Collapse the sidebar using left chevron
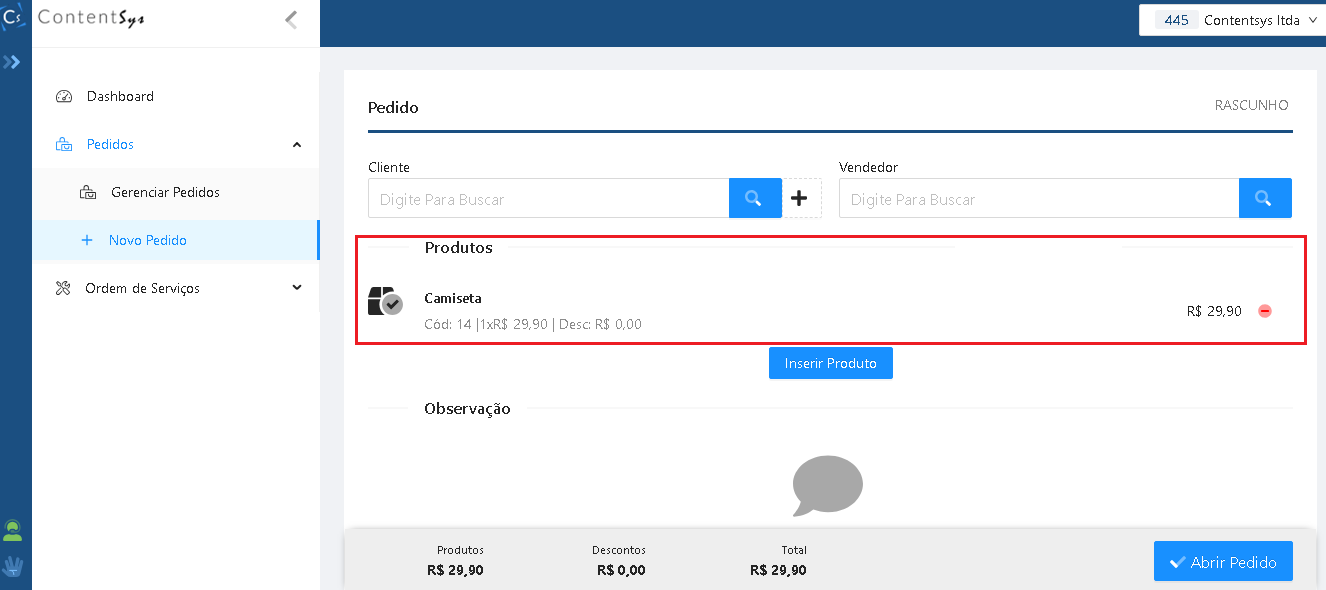The image size is (1326, 590). tap(291, 19)
